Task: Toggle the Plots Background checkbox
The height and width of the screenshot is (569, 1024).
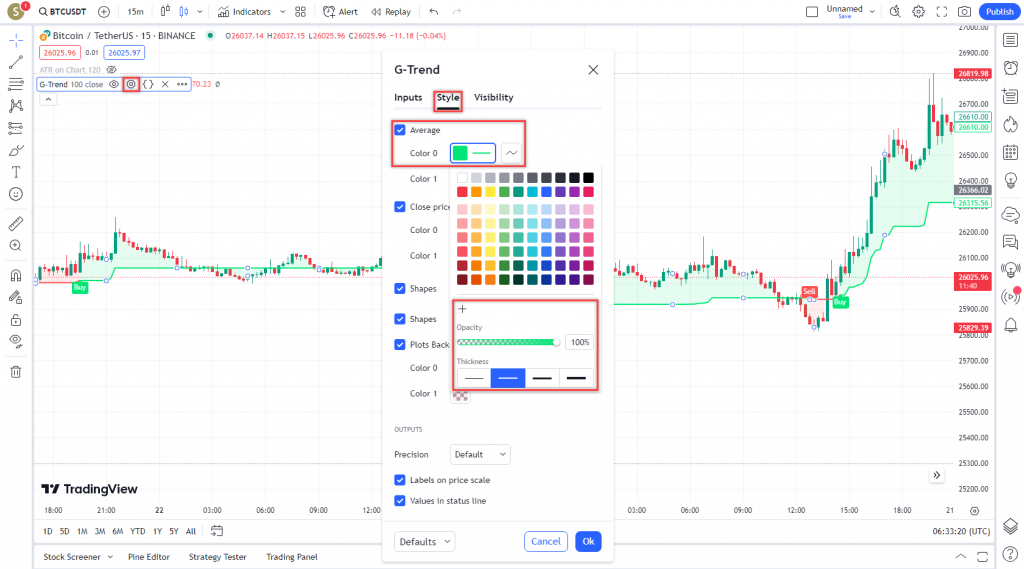Action: coord(400,344)
